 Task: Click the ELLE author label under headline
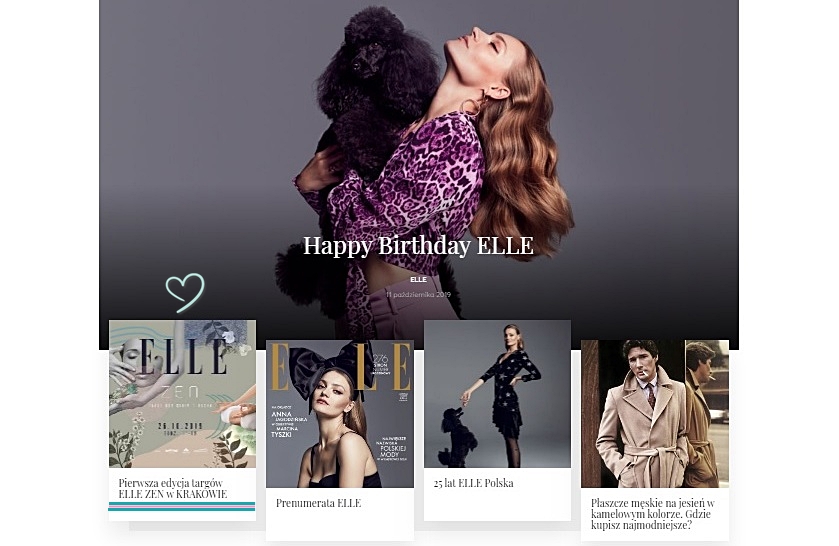click(418, 279)
